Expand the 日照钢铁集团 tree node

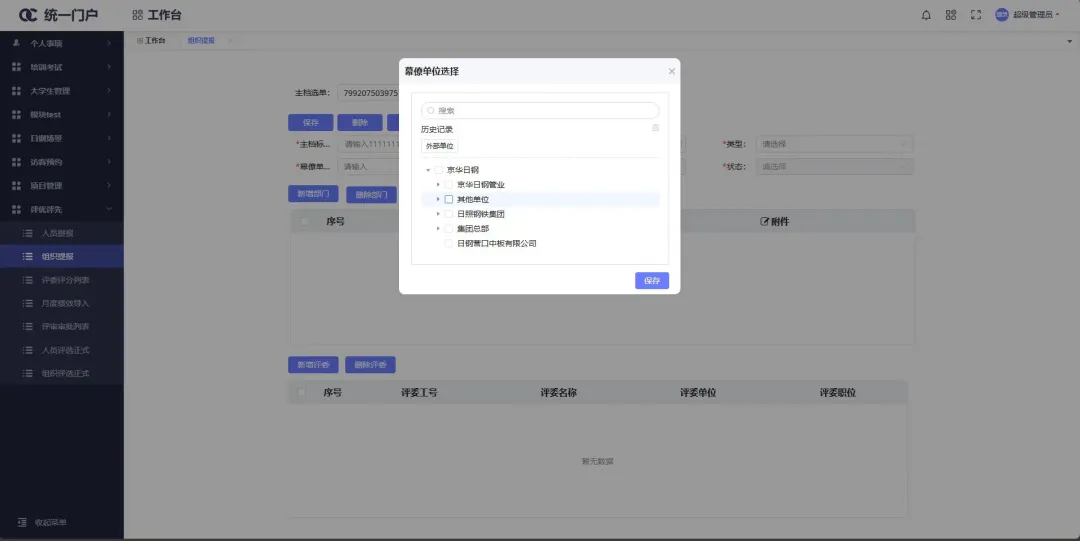click(x=437, y=214)
